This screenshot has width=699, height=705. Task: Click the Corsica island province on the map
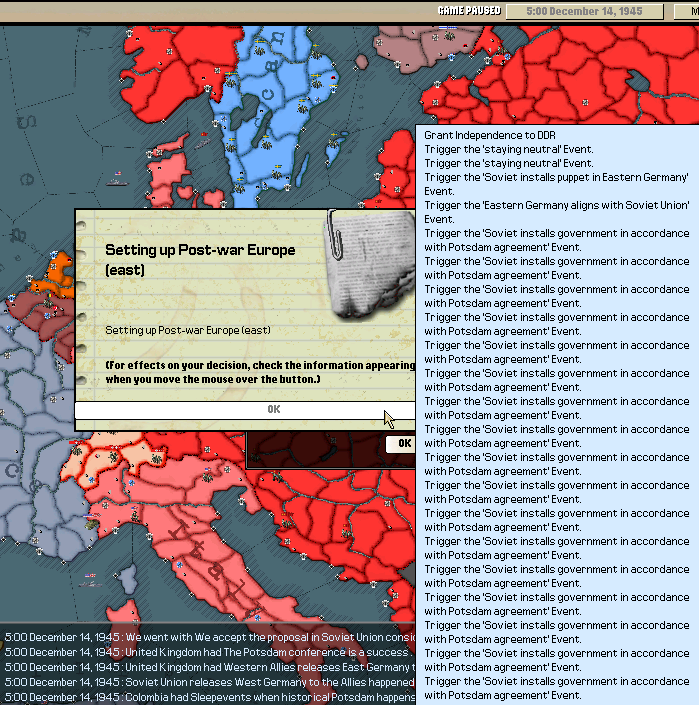[x=129, y=579]
